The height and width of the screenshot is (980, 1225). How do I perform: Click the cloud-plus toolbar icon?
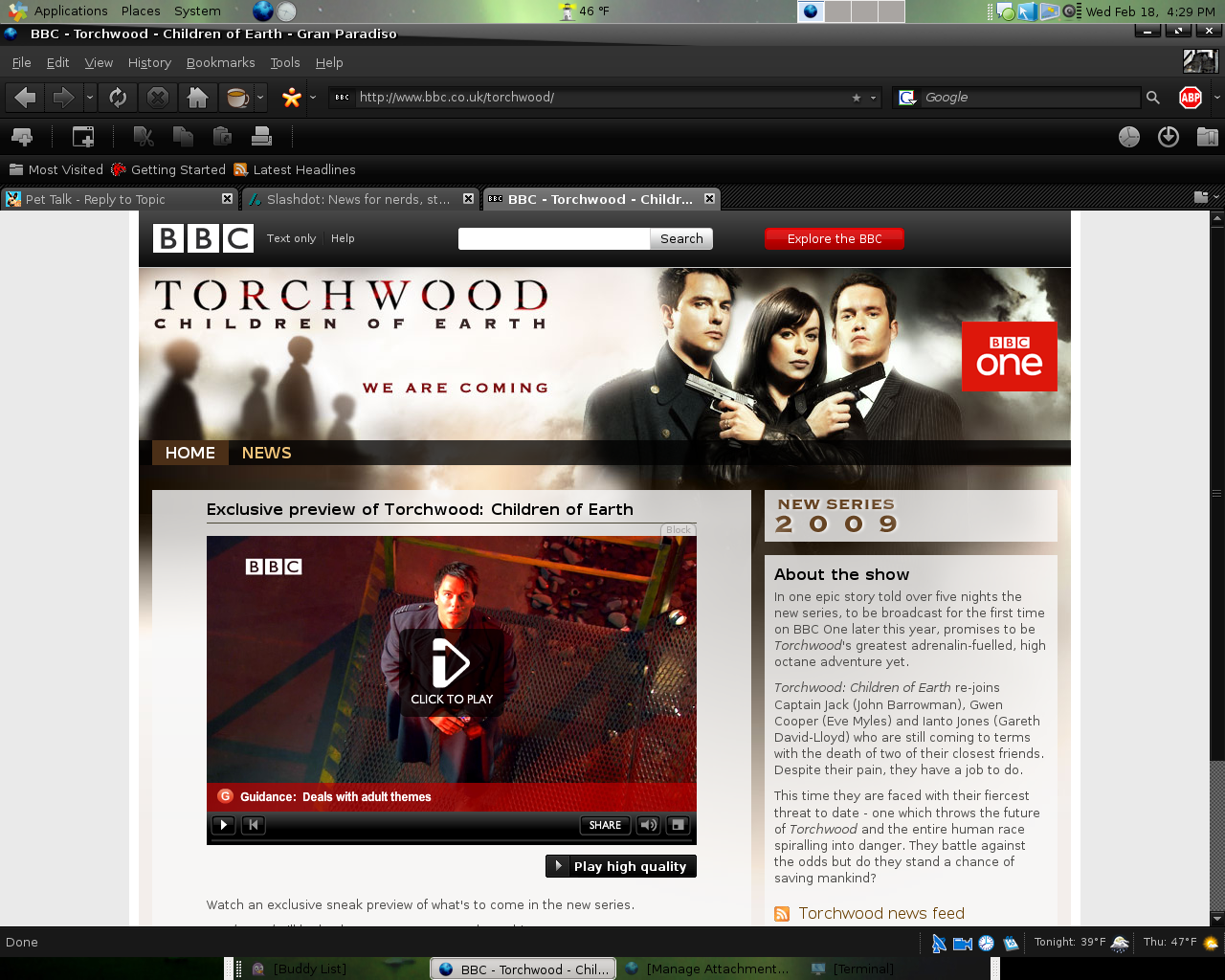coord(22,137)
